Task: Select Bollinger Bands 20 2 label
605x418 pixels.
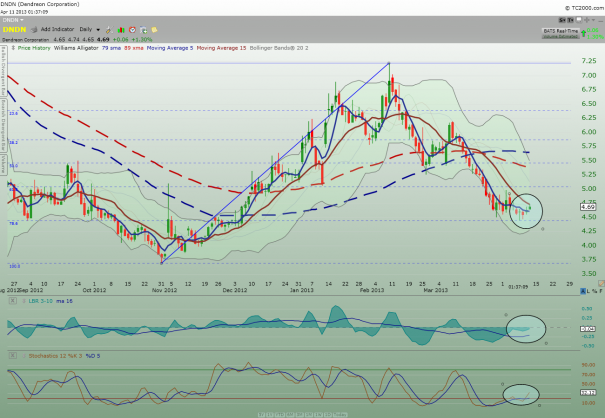Action: coord(279,48)
